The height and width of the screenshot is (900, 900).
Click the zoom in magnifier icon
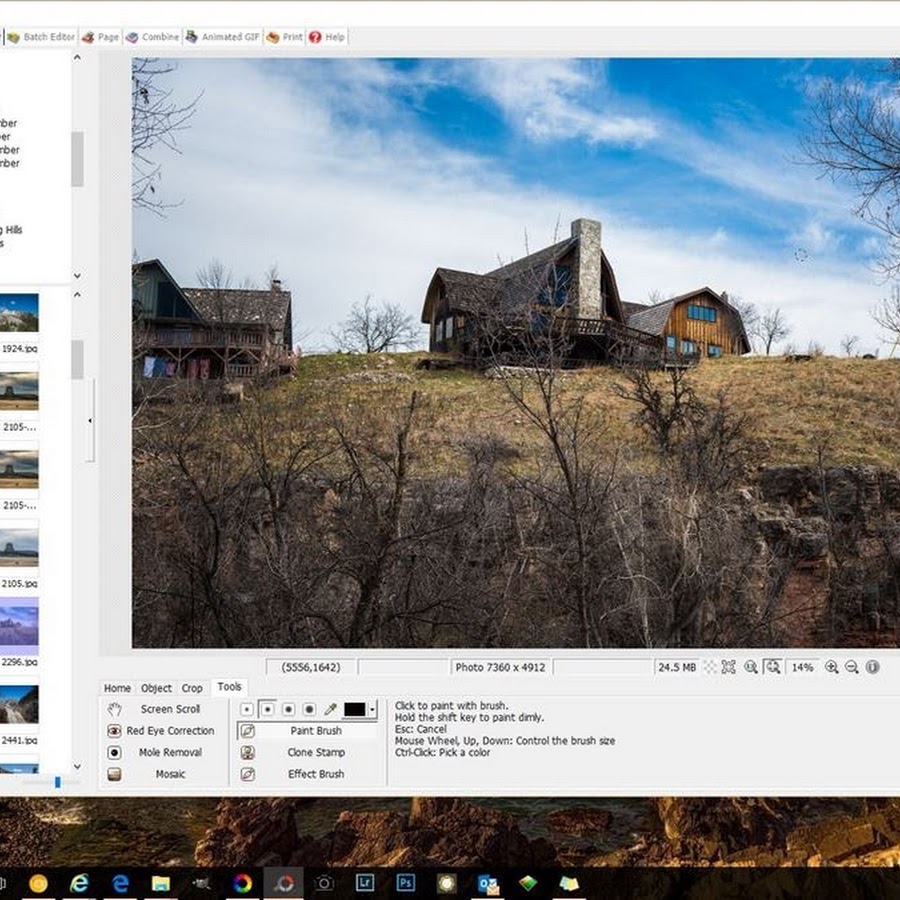(x=831, y=667)
